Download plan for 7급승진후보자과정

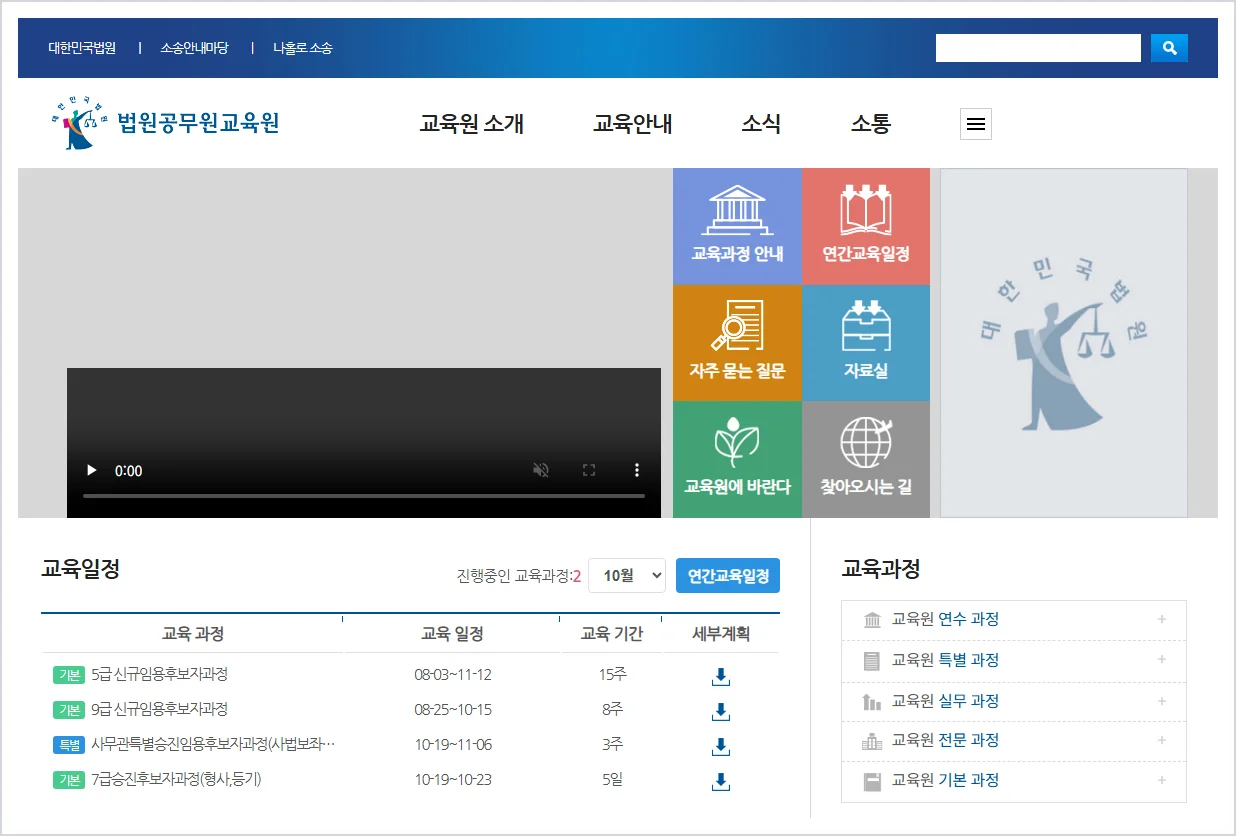coord(721,782)
